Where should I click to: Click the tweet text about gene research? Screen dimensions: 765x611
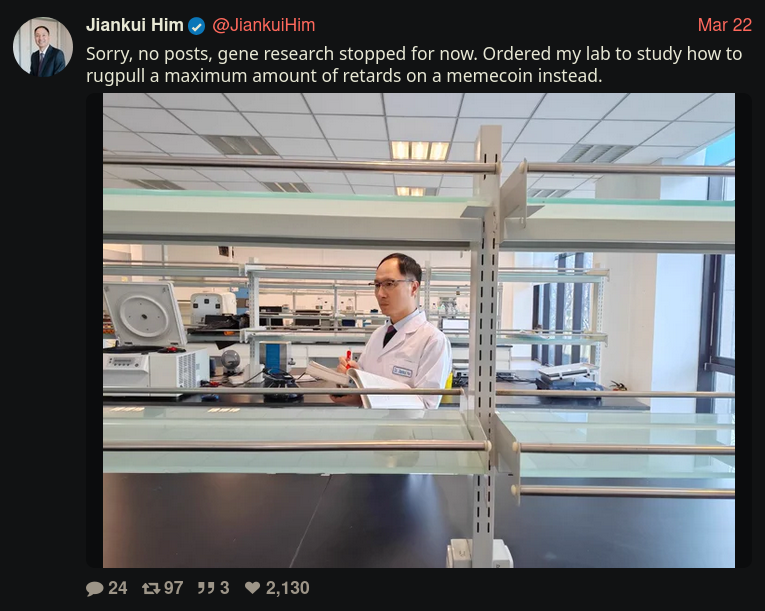414,65
